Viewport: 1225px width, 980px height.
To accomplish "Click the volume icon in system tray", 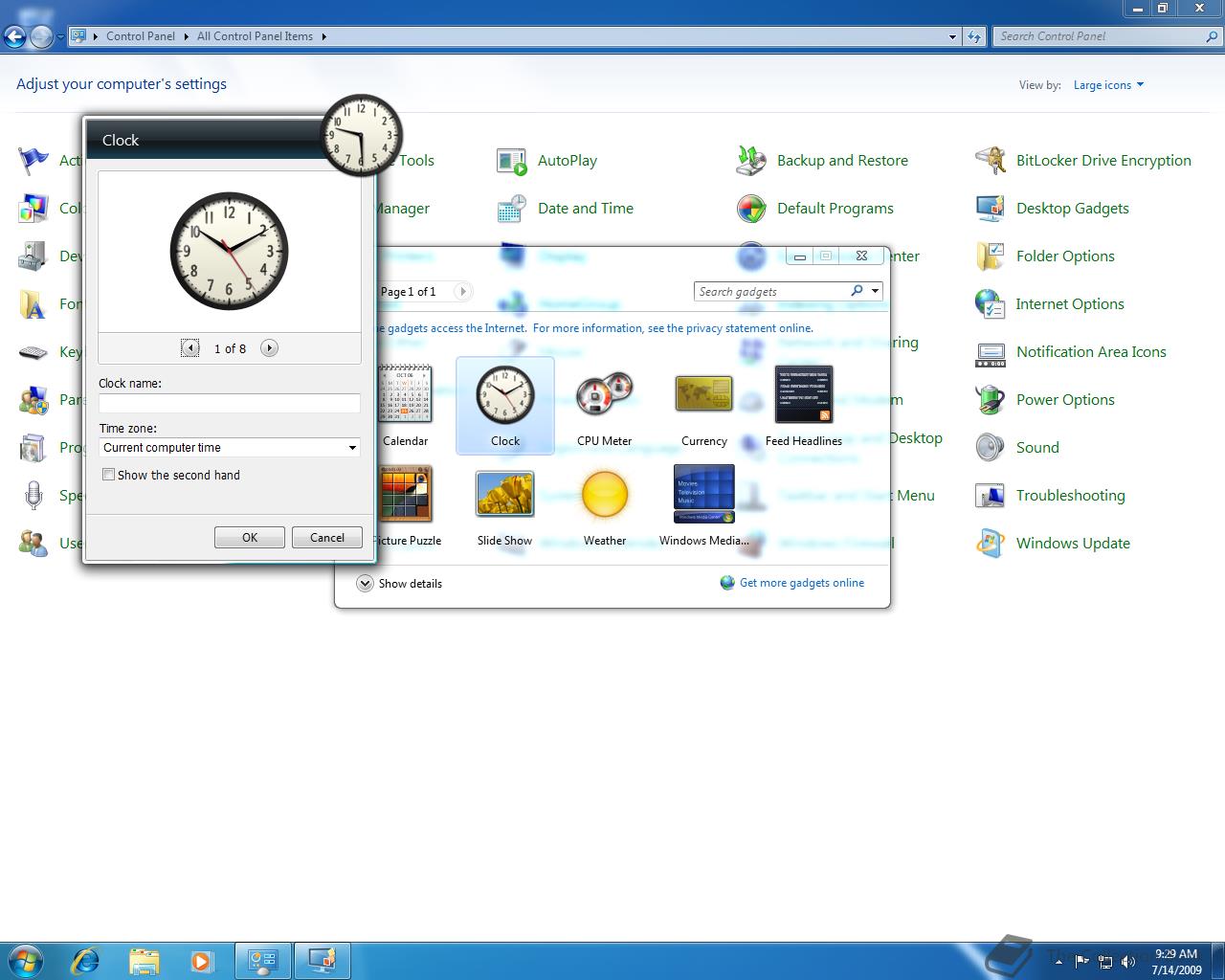I will tap(1128, 961).
